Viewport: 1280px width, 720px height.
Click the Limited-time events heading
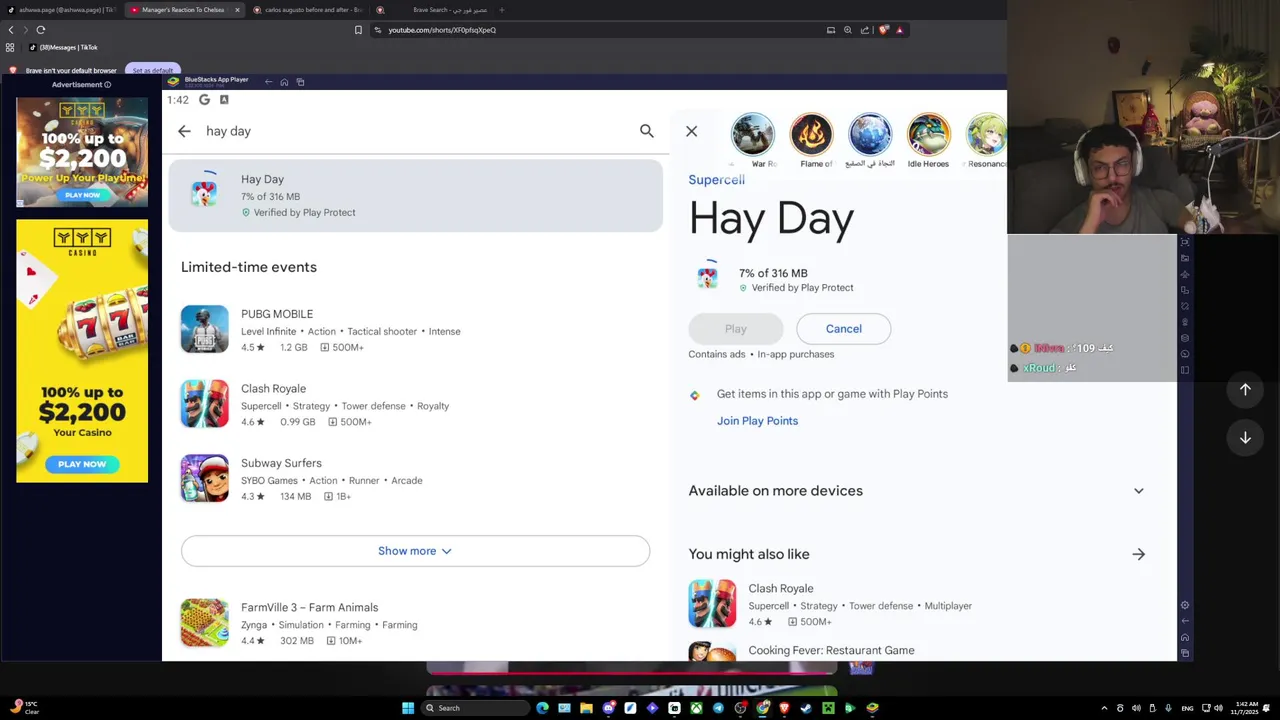tap(249, 267)
